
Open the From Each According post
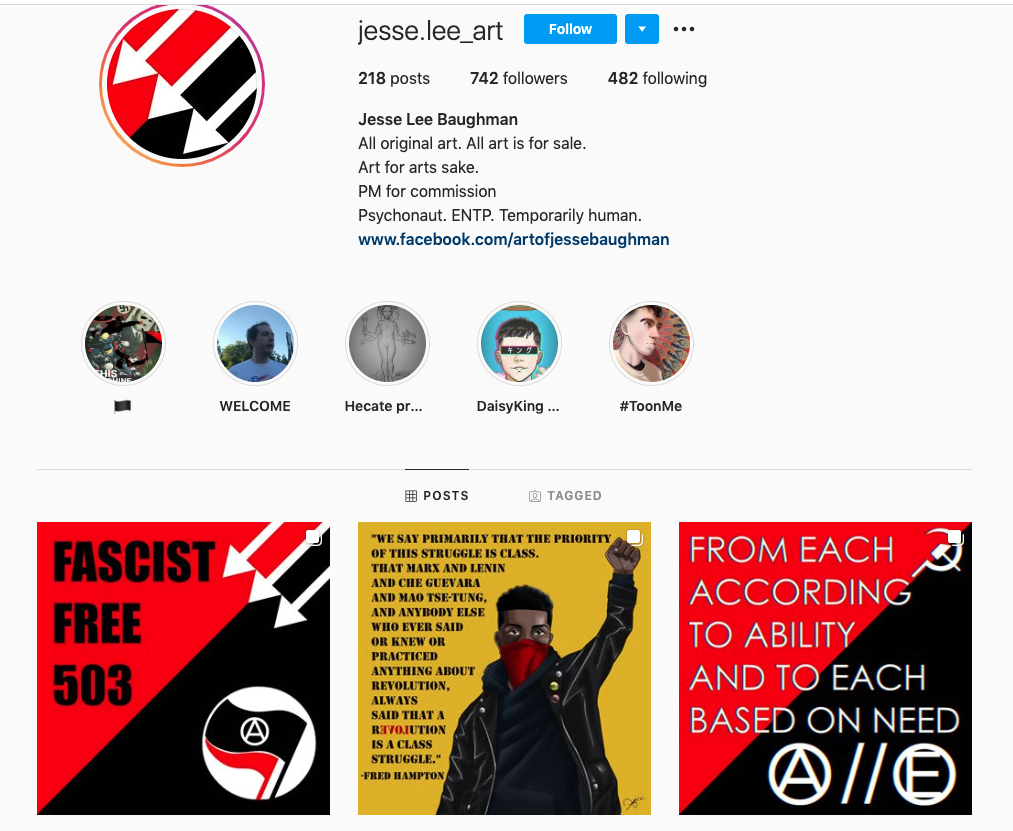(825, 668)
